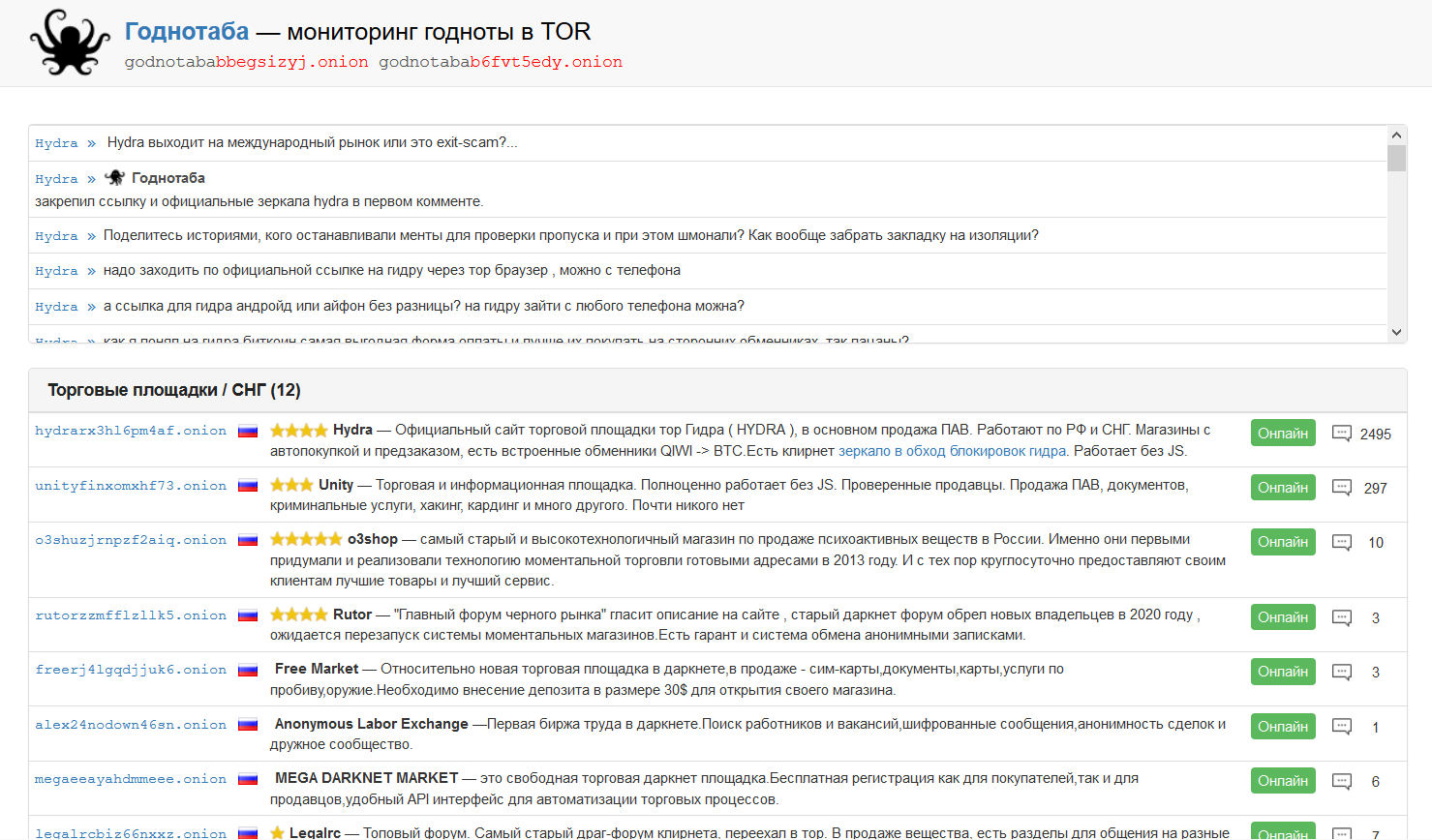Open the comments icon in the Free Market row
1432x840 pixels.
pyautogui.click(x=1342, y=672)
